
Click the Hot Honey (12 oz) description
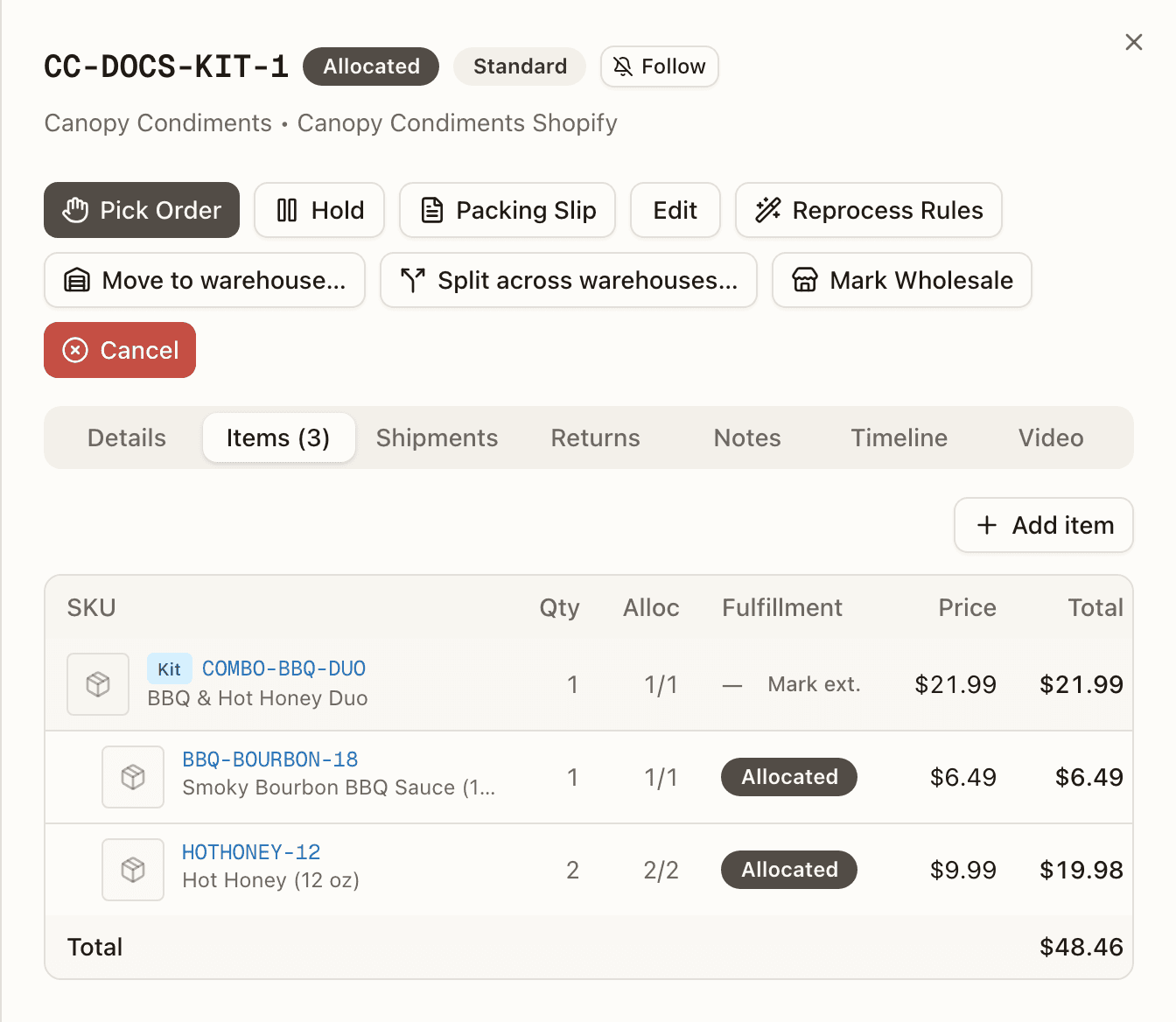270,880
